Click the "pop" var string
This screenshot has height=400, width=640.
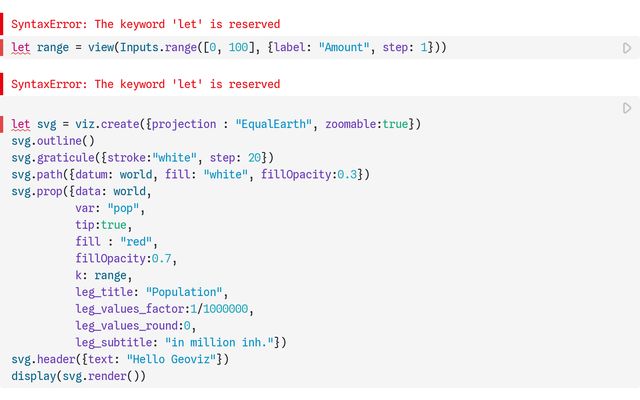coord(123,208)
